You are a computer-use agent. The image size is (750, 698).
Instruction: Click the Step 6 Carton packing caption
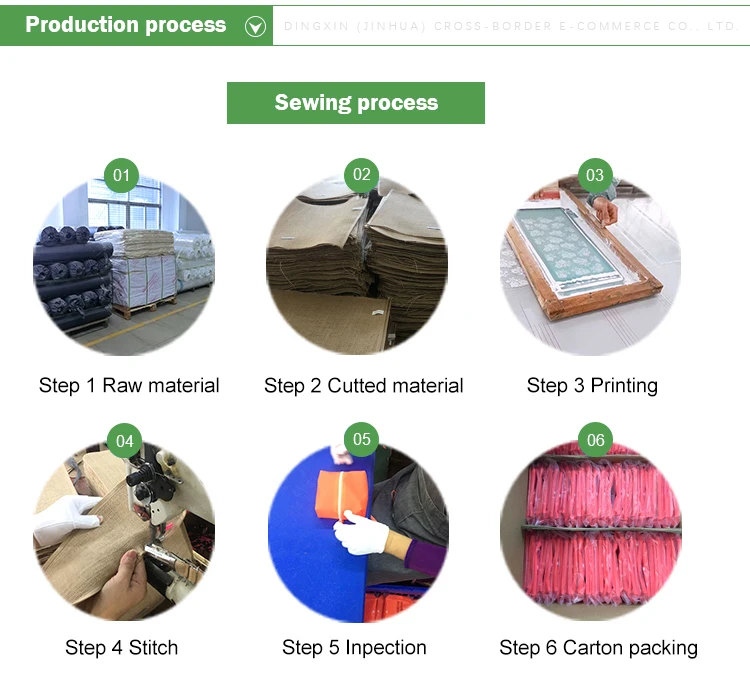pos(598,648)
